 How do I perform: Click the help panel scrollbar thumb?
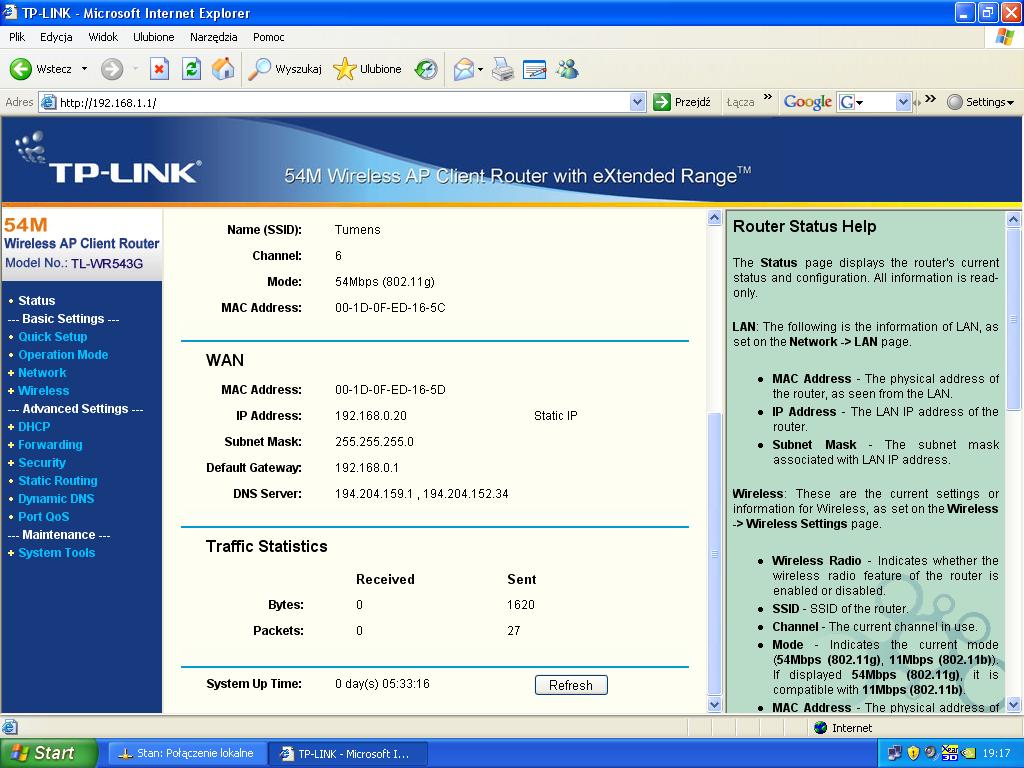pyautogui.click(x=1014, y=319)
